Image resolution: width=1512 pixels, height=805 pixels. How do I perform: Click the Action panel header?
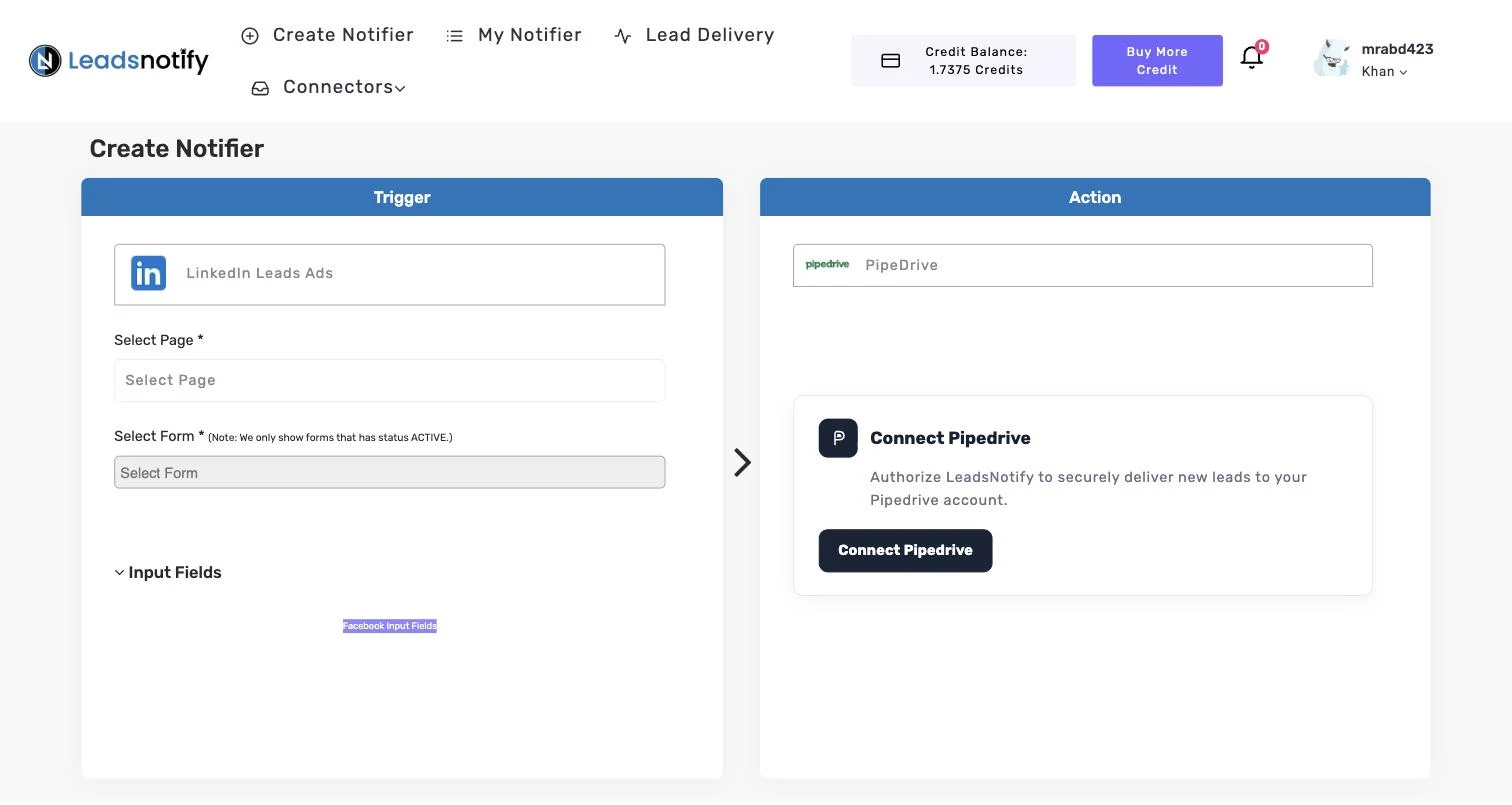[x=1095, y=197]
